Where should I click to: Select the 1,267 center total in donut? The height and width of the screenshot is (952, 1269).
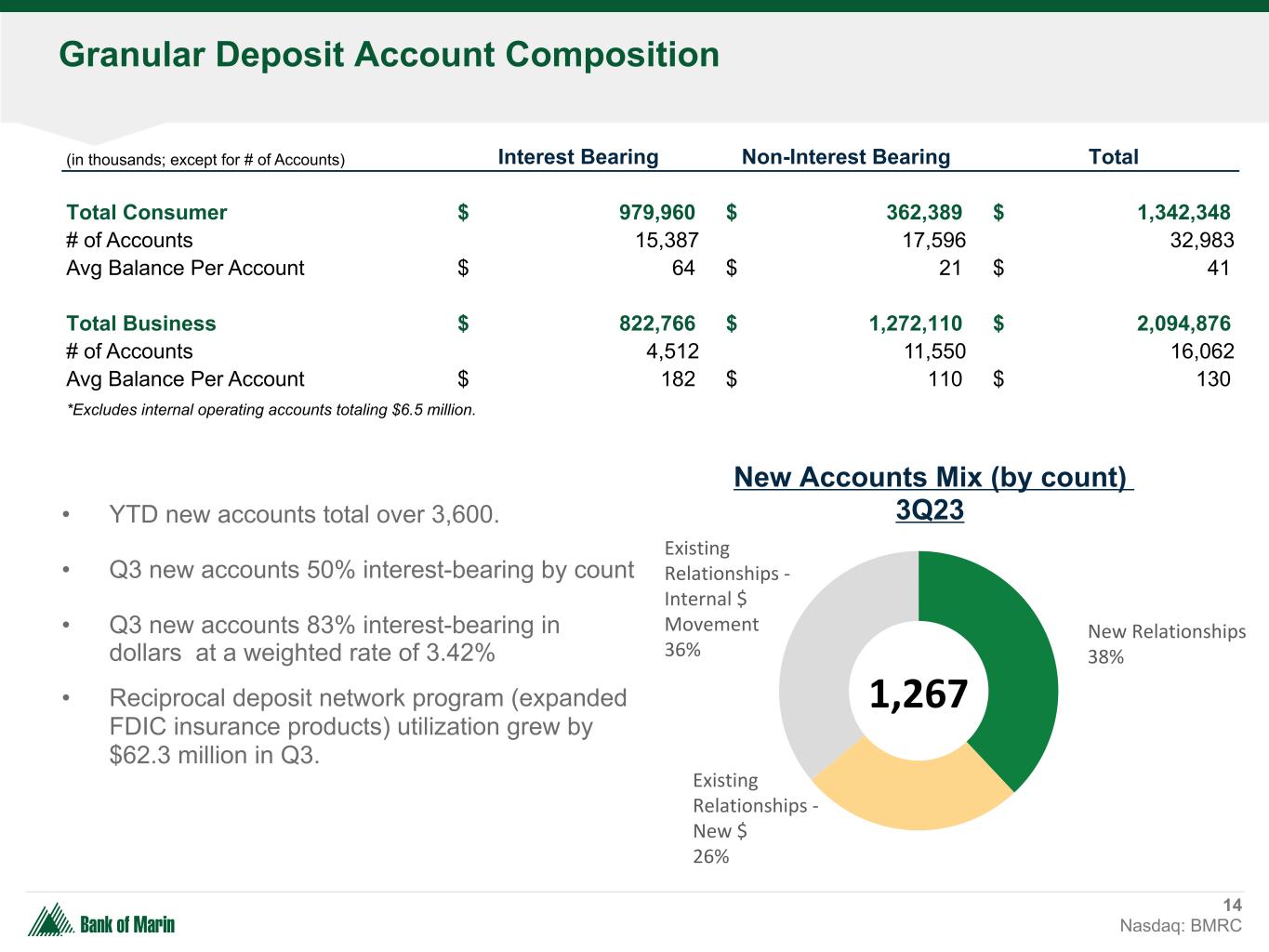coord(918,694)
